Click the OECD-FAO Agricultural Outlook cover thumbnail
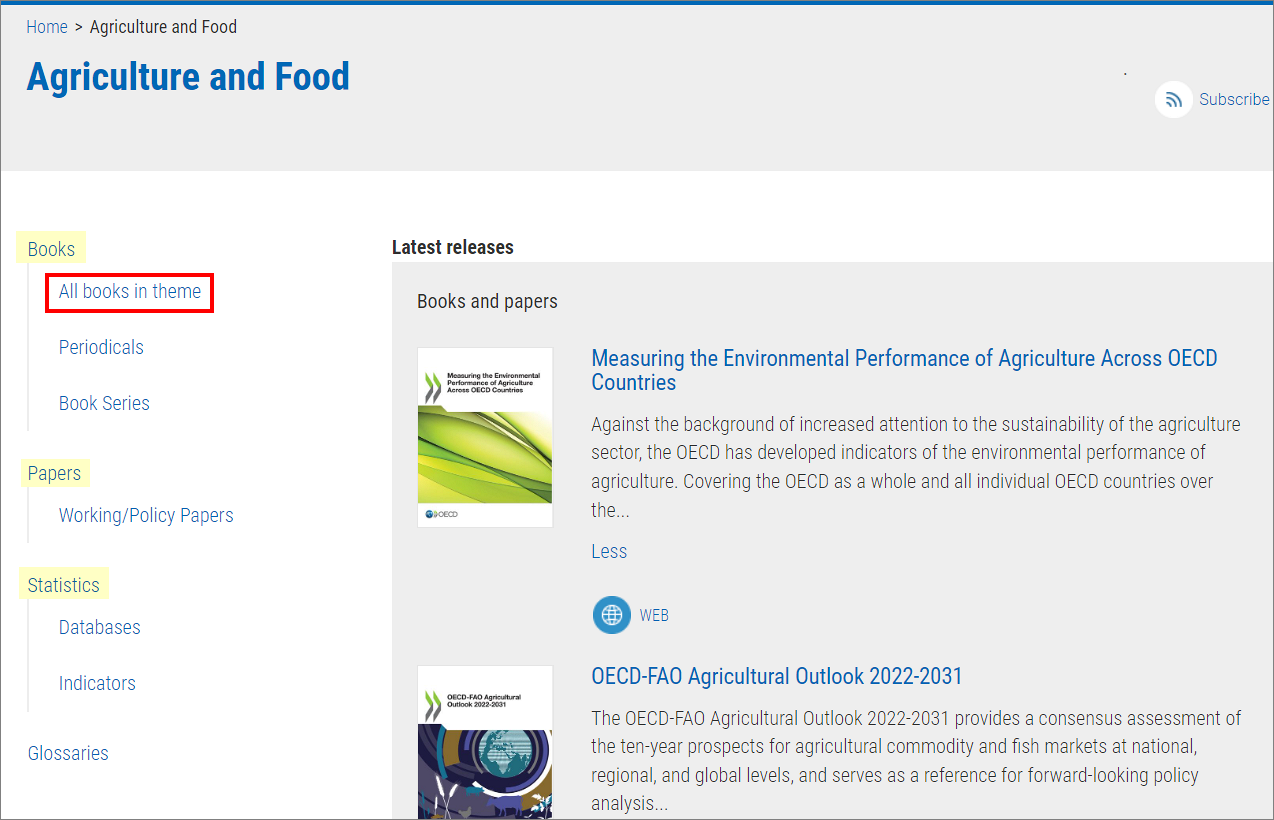Image resolution: width=1274 pixels, height=820 pixels. coord(485,742)
